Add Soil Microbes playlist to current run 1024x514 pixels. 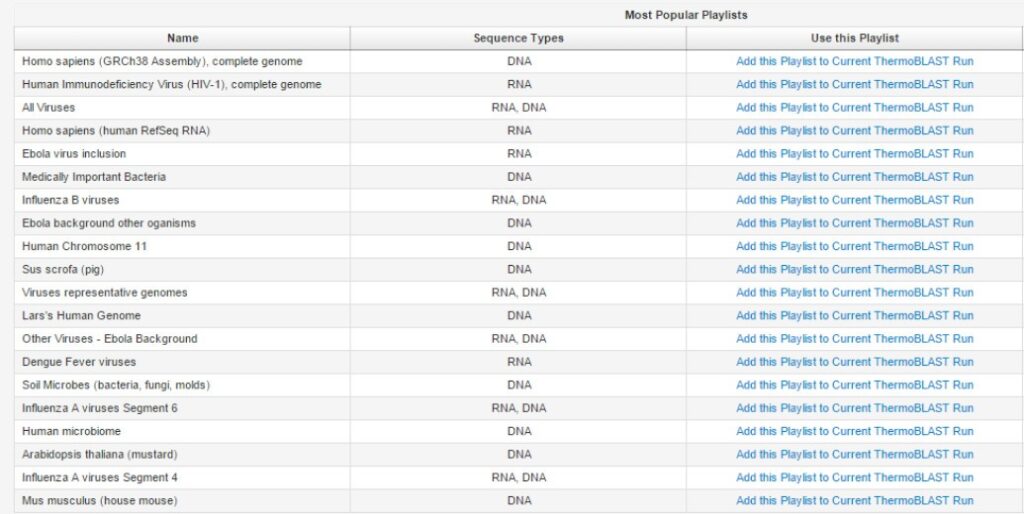(854, 385)
